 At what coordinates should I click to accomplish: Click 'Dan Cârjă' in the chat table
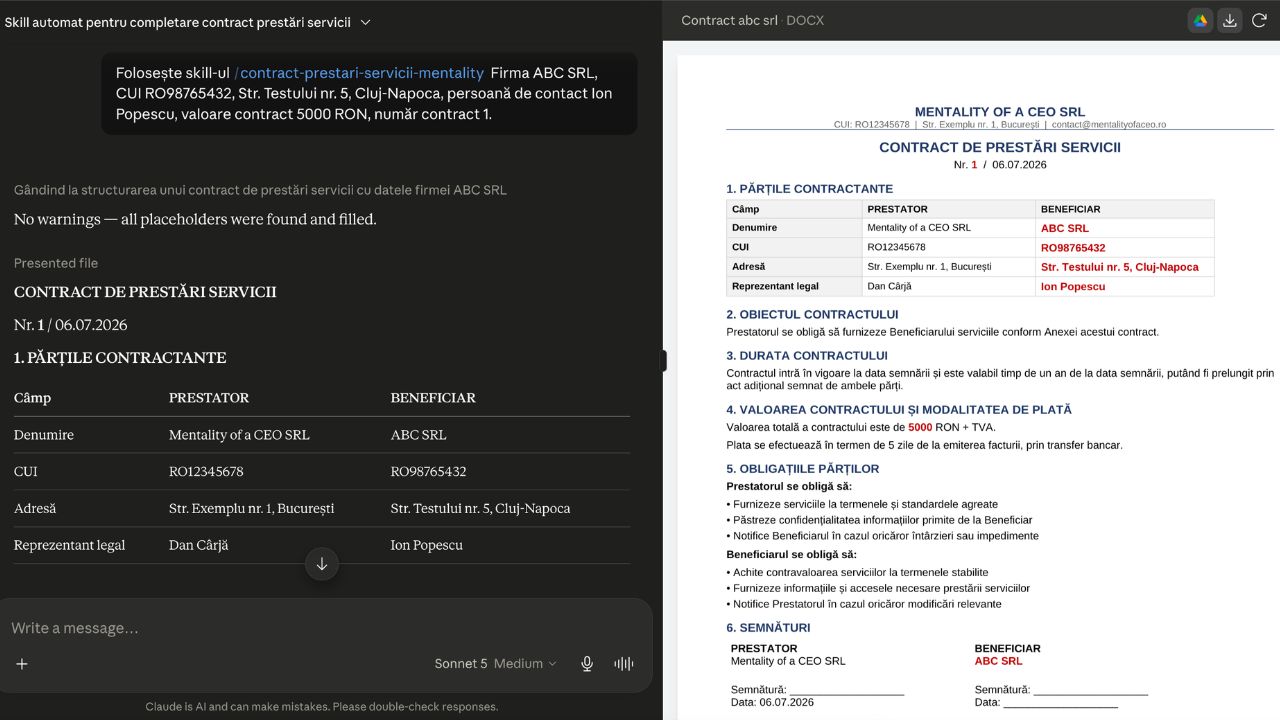point(199,545)
